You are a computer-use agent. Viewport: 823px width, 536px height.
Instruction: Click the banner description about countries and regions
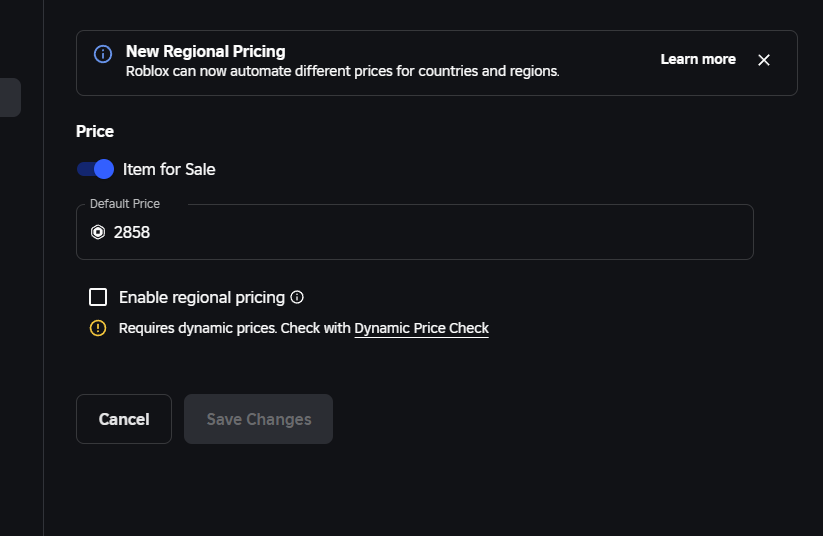[x=343, y=71]
